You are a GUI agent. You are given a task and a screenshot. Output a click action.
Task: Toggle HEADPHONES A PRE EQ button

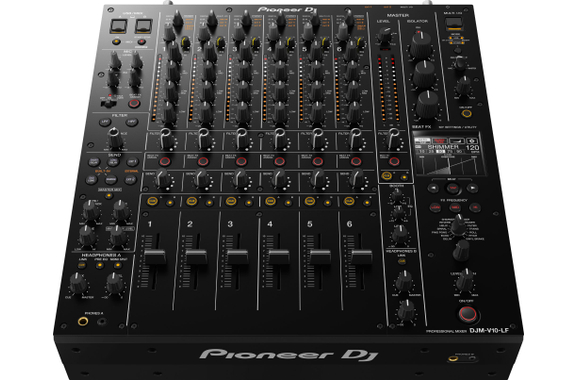coord(100,265)
